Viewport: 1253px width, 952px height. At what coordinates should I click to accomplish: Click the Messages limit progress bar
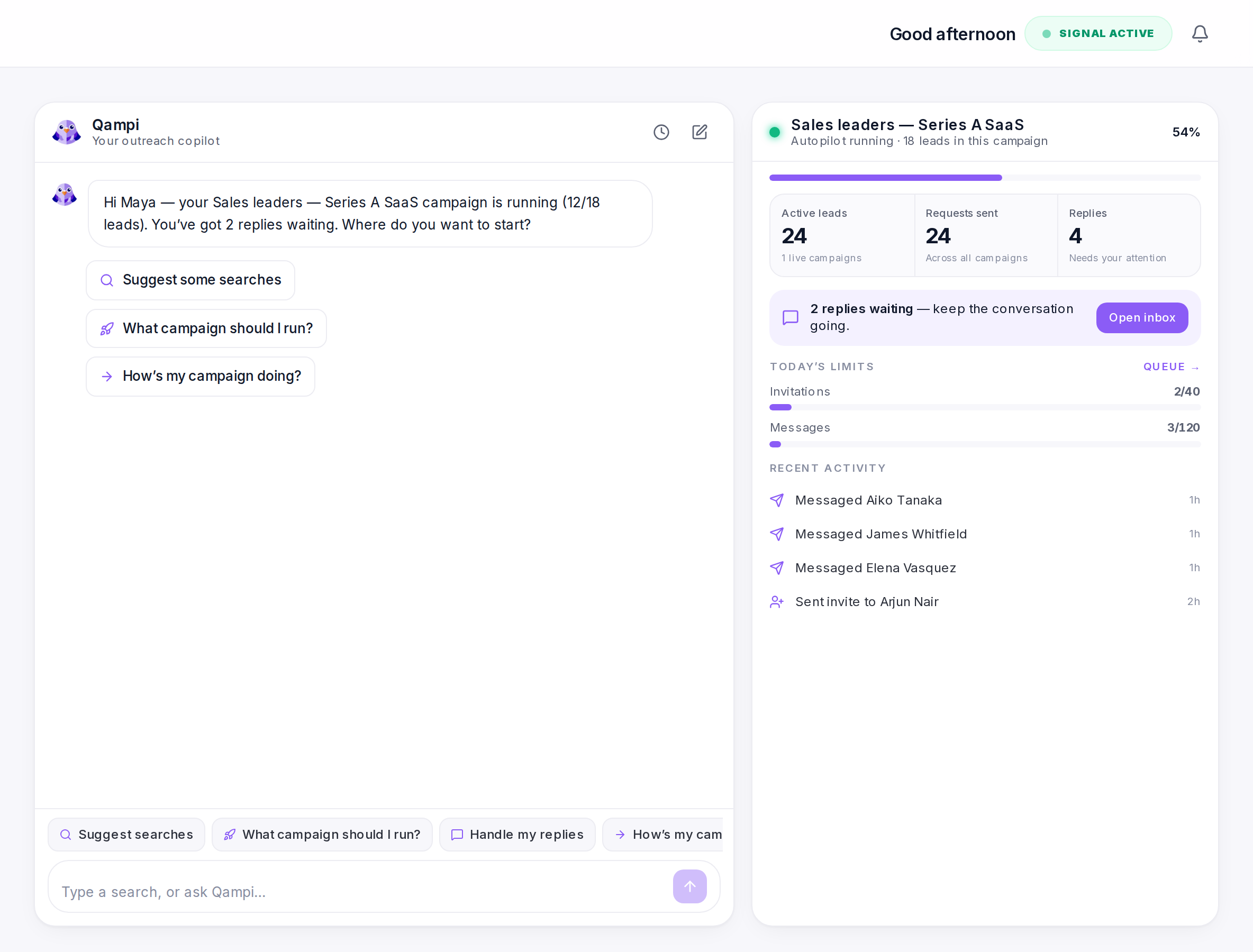tap(985, 444)
